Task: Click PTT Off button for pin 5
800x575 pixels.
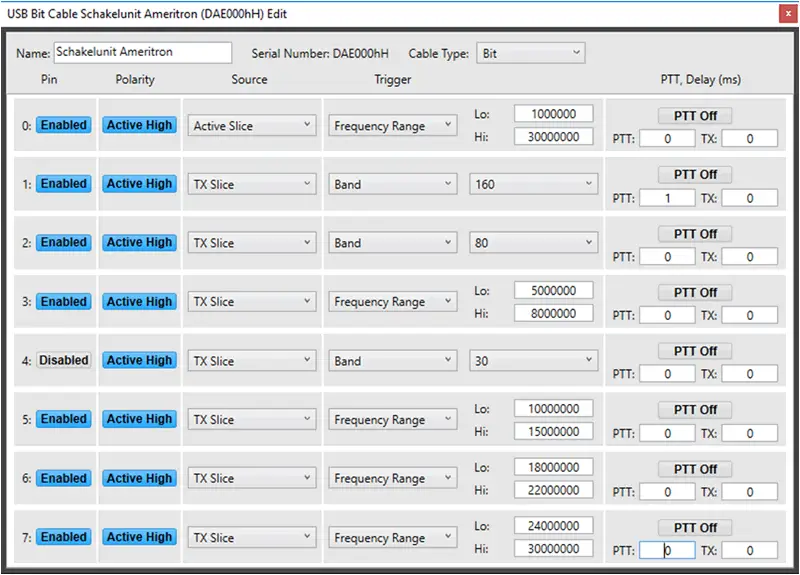Action: tap(695, 410)
